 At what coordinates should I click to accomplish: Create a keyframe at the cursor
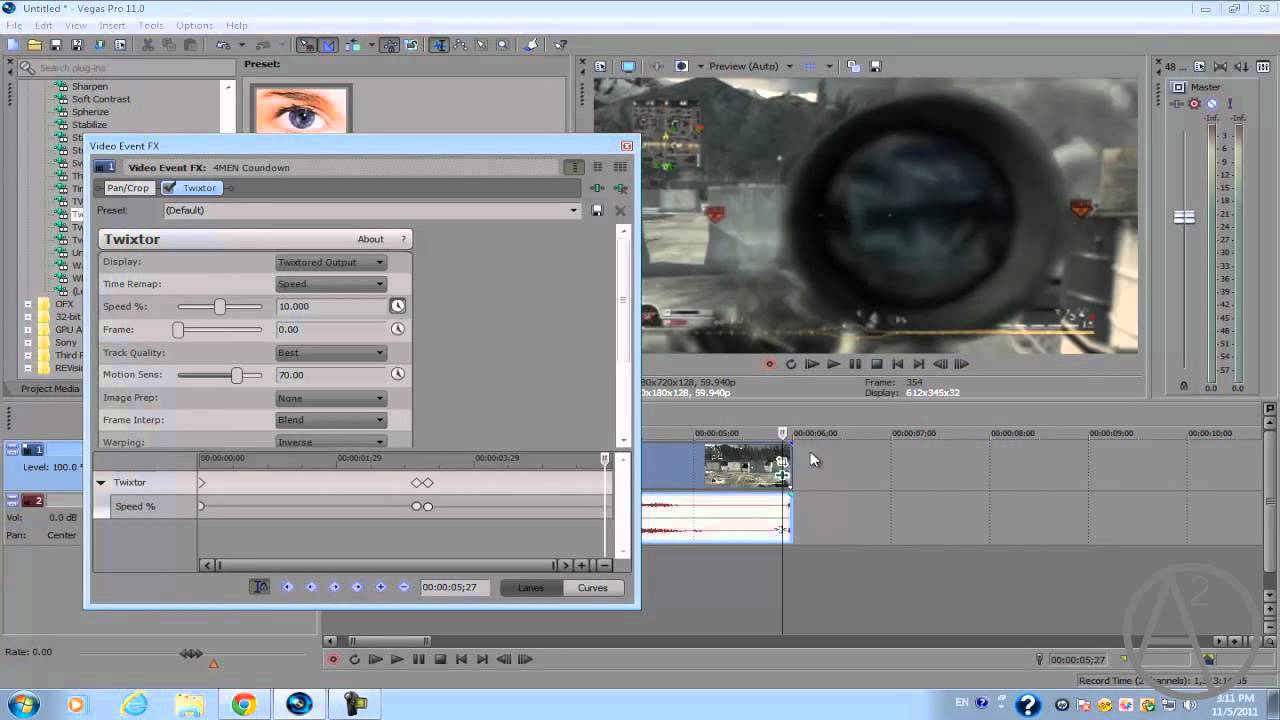click(x=380, y=587)
